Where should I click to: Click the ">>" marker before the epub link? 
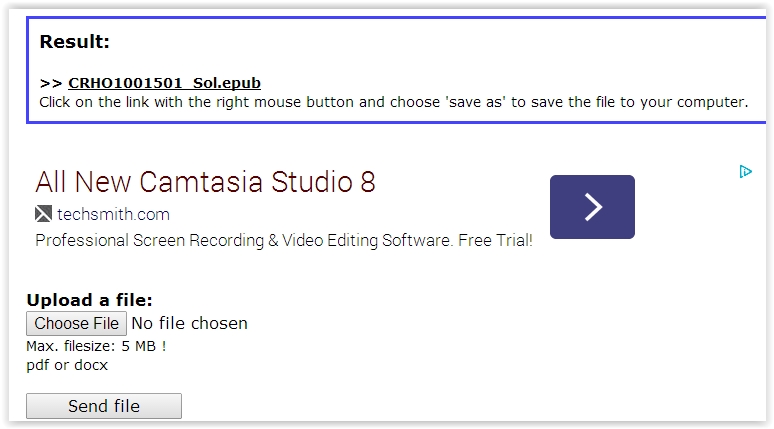pos(51,83)
